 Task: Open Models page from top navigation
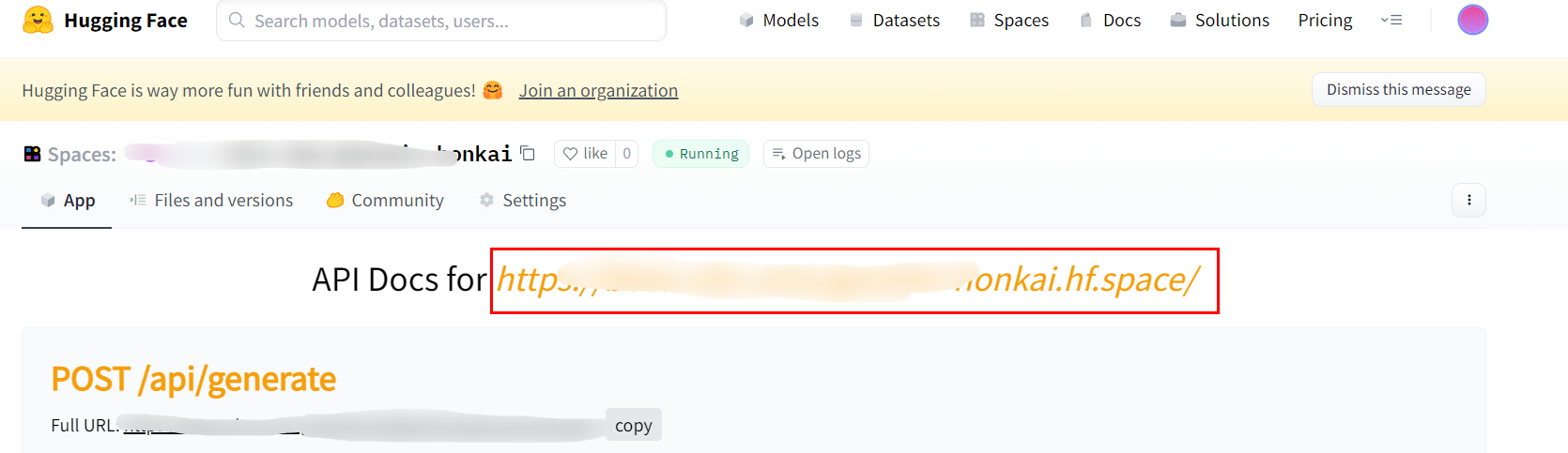pyautogui.click(x=778, y=21)
